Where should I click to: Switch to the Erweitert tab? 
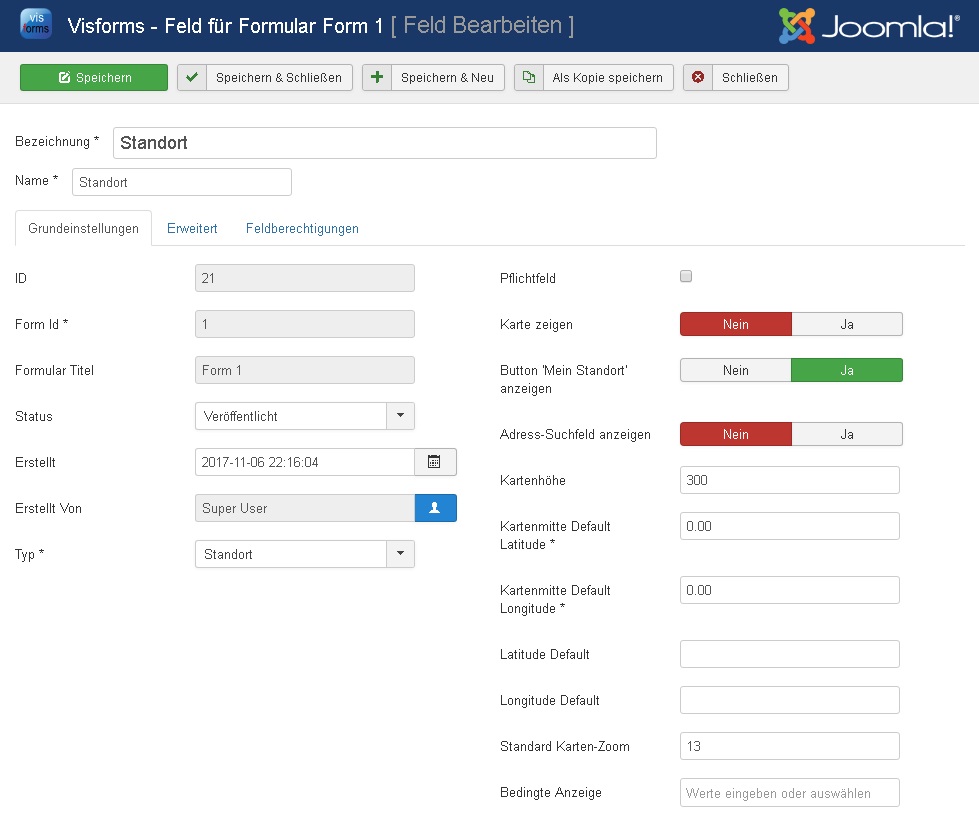click(192, 228)
